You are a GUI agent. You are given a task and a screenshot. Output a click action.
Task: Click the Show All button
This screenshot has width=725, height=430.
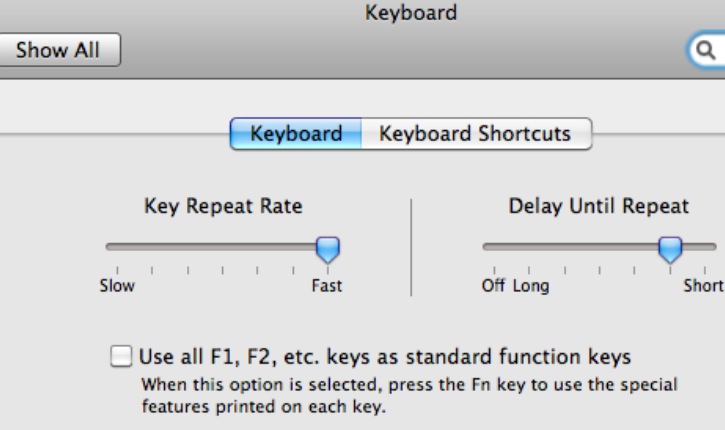click(x=60, y=48)
